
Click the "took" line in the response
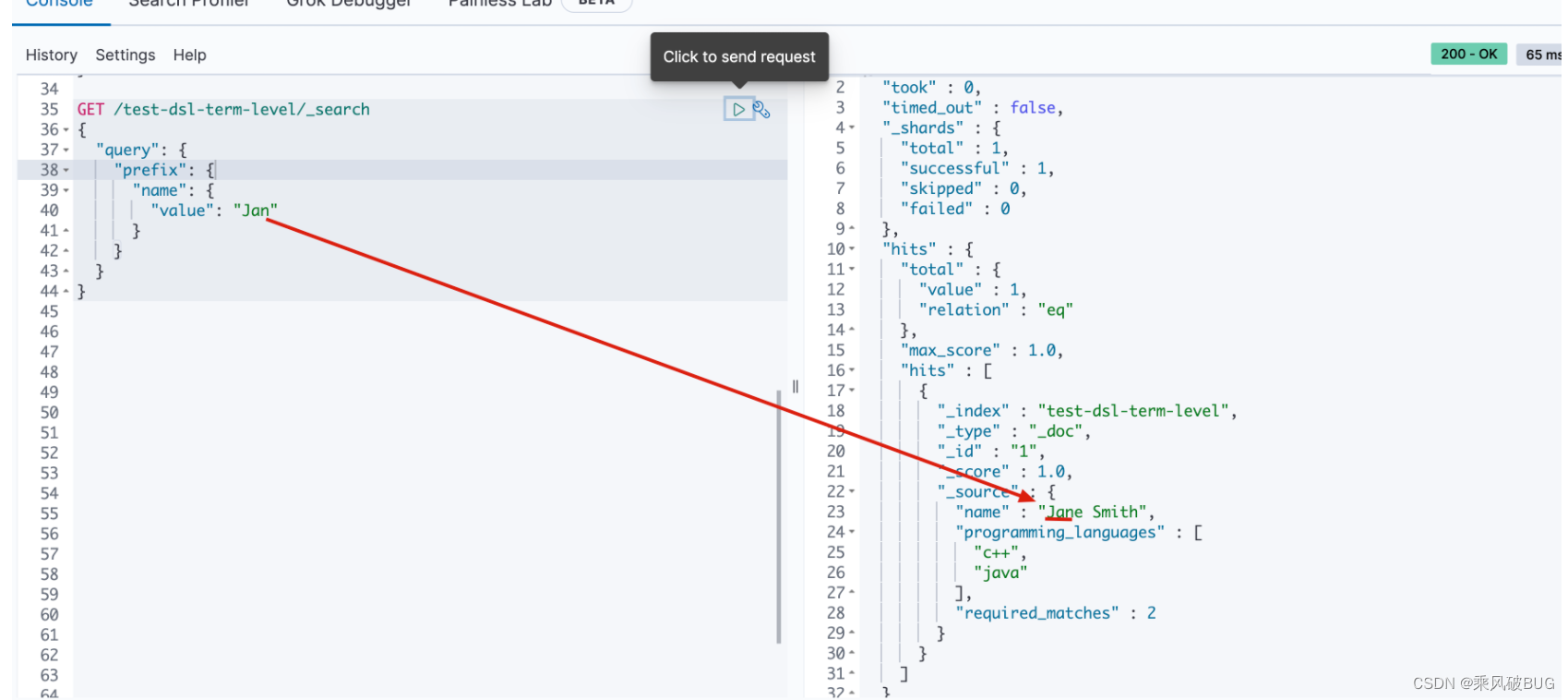[931, 88]
